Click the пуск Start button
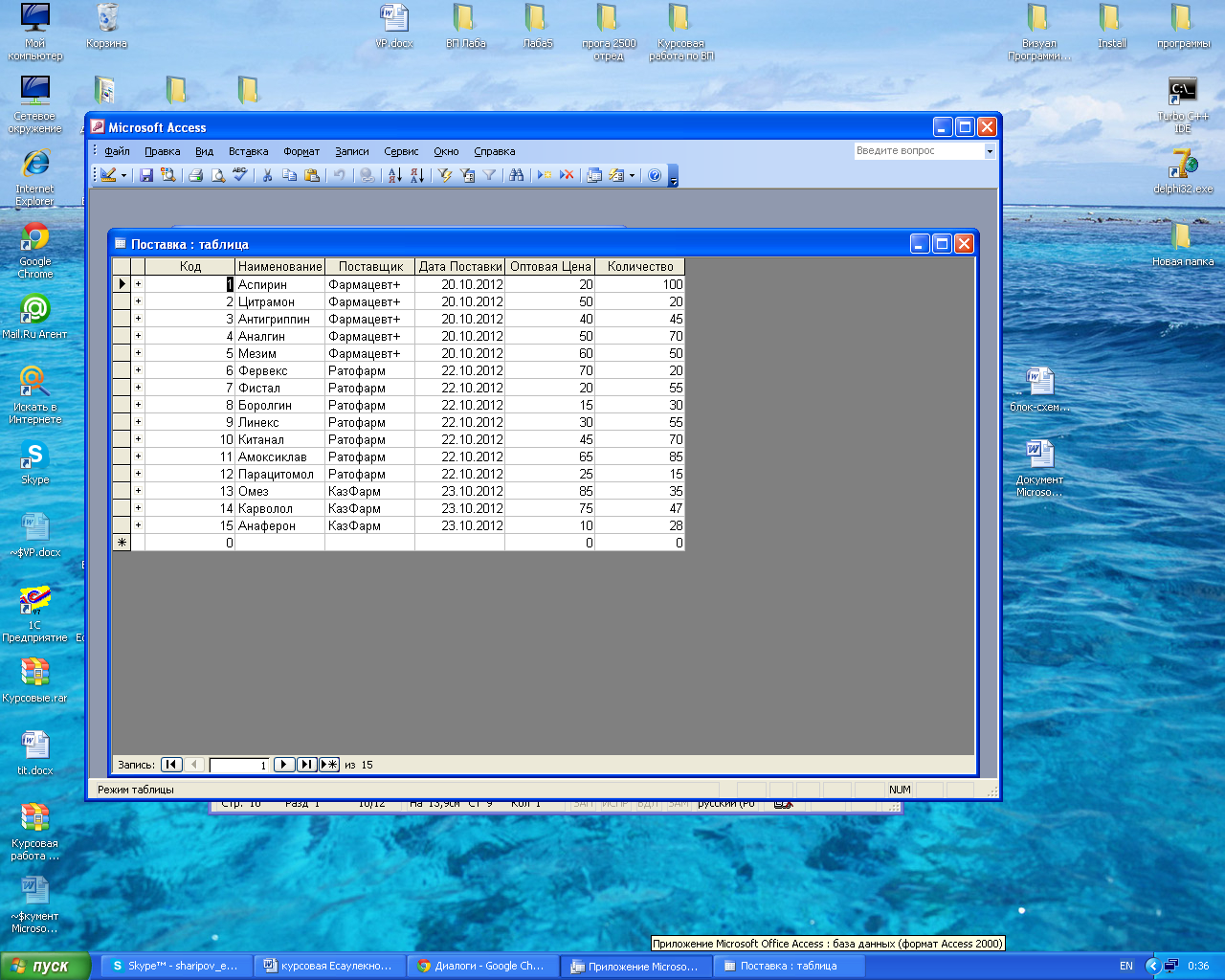 pos(46,966)
